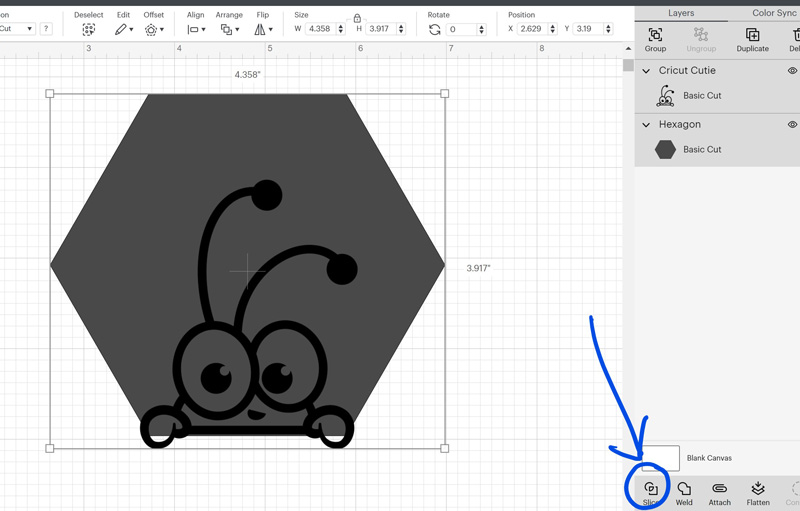
Task: Click the height H input field
Action: [x=381, y=29]
